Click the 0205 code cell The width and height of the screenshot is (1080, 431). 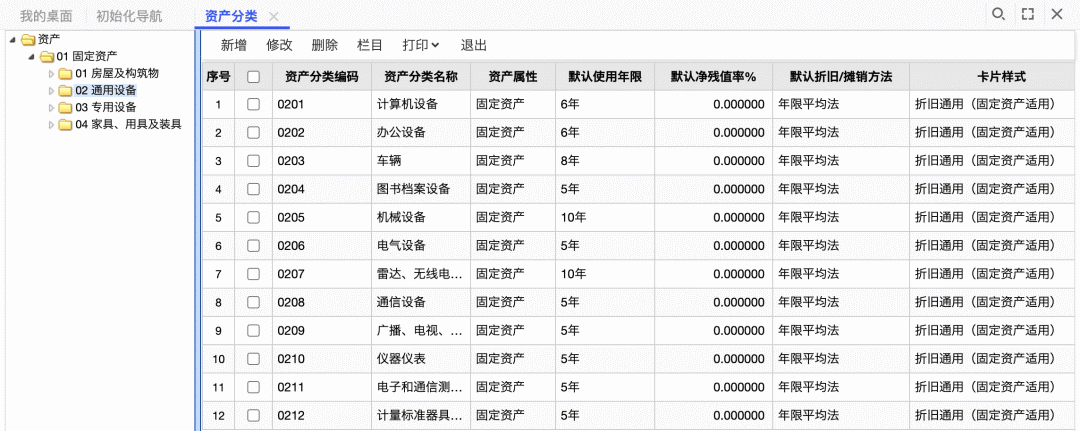coord(322,218)
